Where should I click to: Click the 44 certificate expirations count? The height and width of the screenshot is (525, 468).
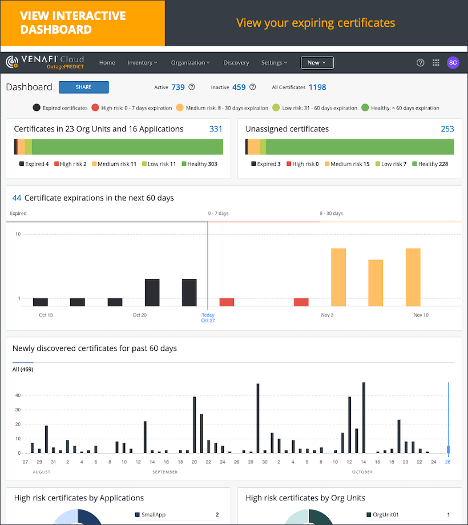(17, 198)
